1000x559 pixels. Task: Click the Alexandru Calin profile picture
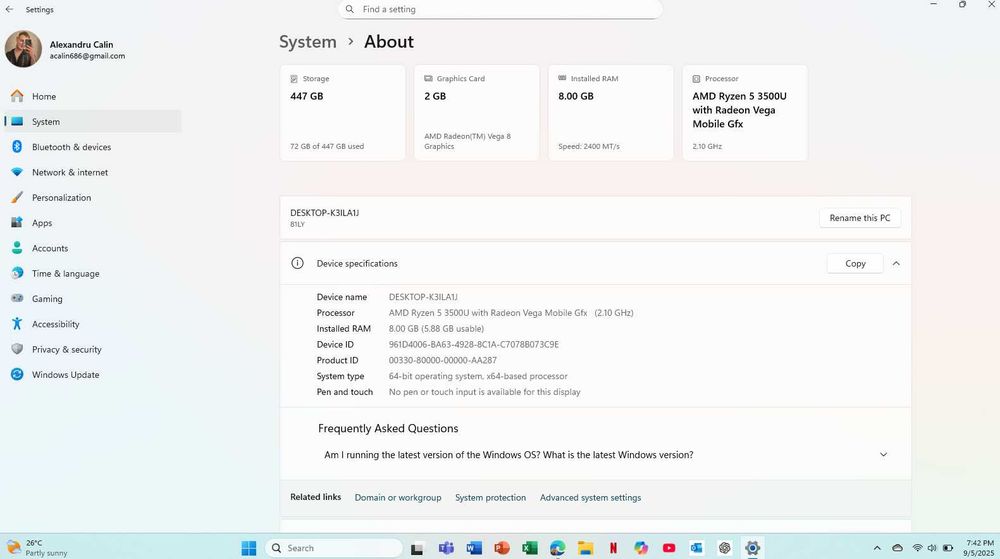tap(23, 49)
